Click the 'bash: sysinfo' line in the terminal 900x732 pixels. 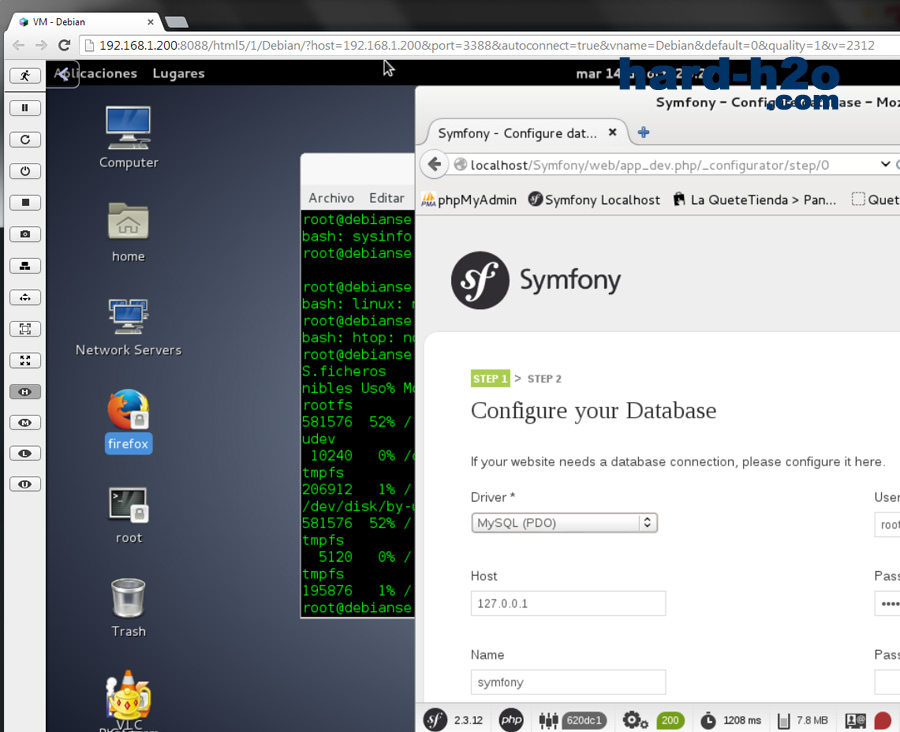[x=357, y=237]
